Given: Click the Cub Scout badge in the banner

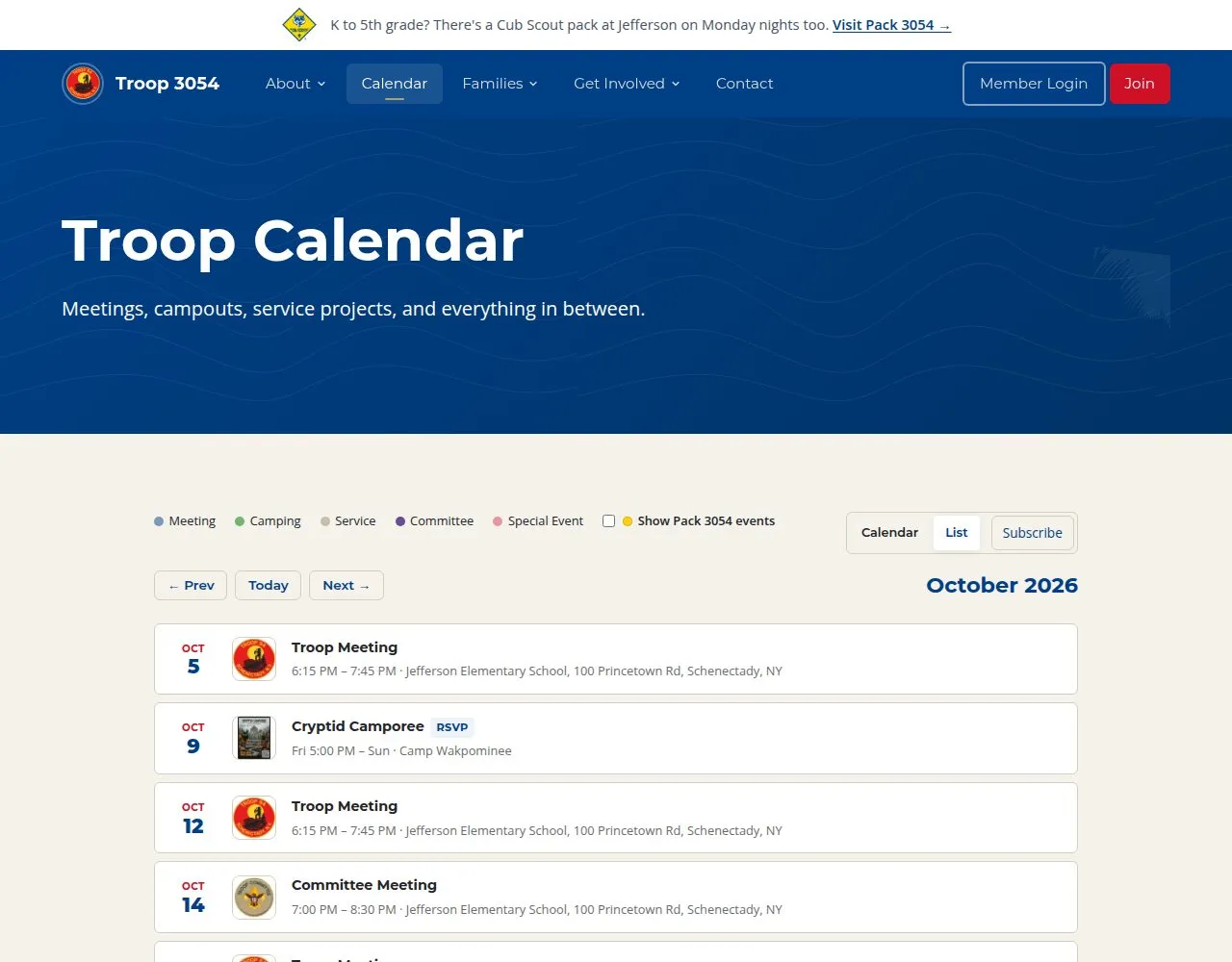Looking at the screenshot, I should pos(299,25).
